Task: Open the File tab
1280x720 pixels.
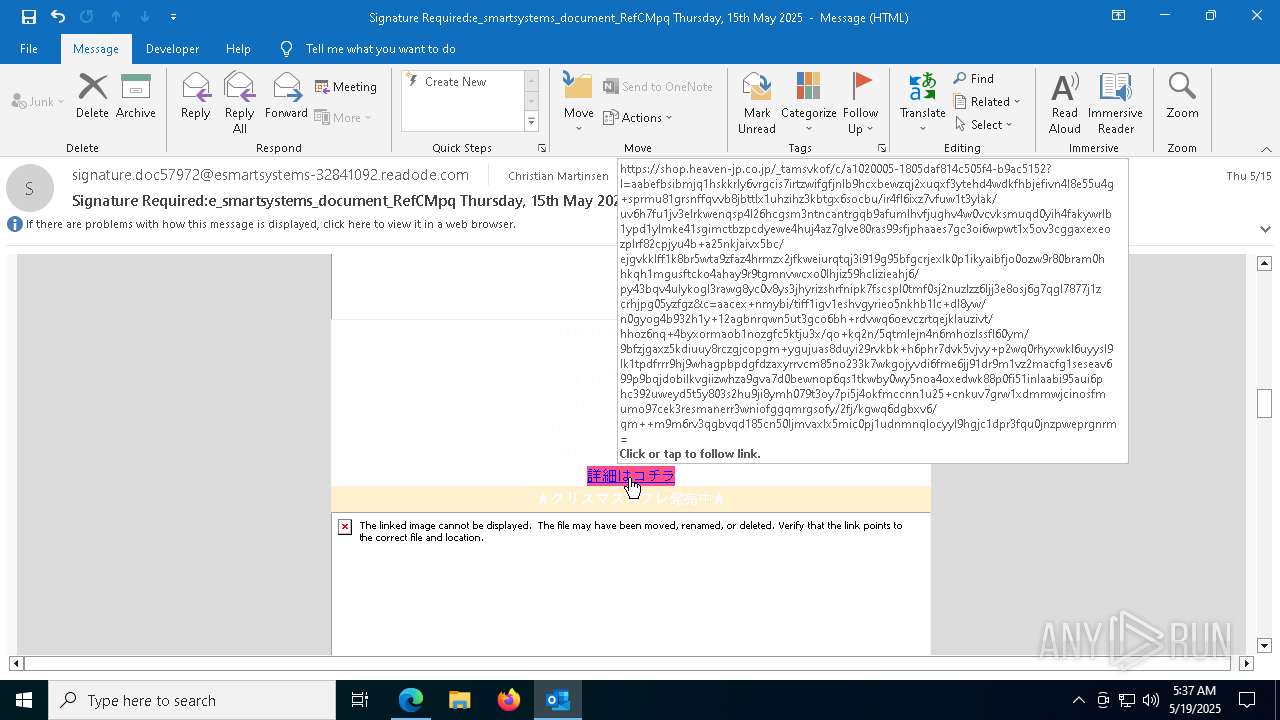Action: click(x=29, y=48)
